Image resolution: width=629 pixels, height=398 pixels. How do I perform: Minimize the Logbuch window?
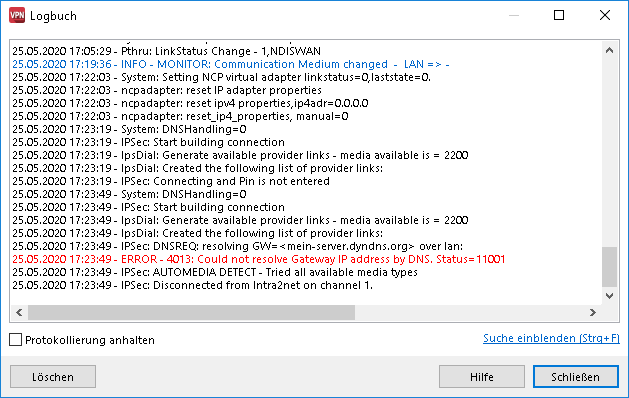(x=514, y=15)
